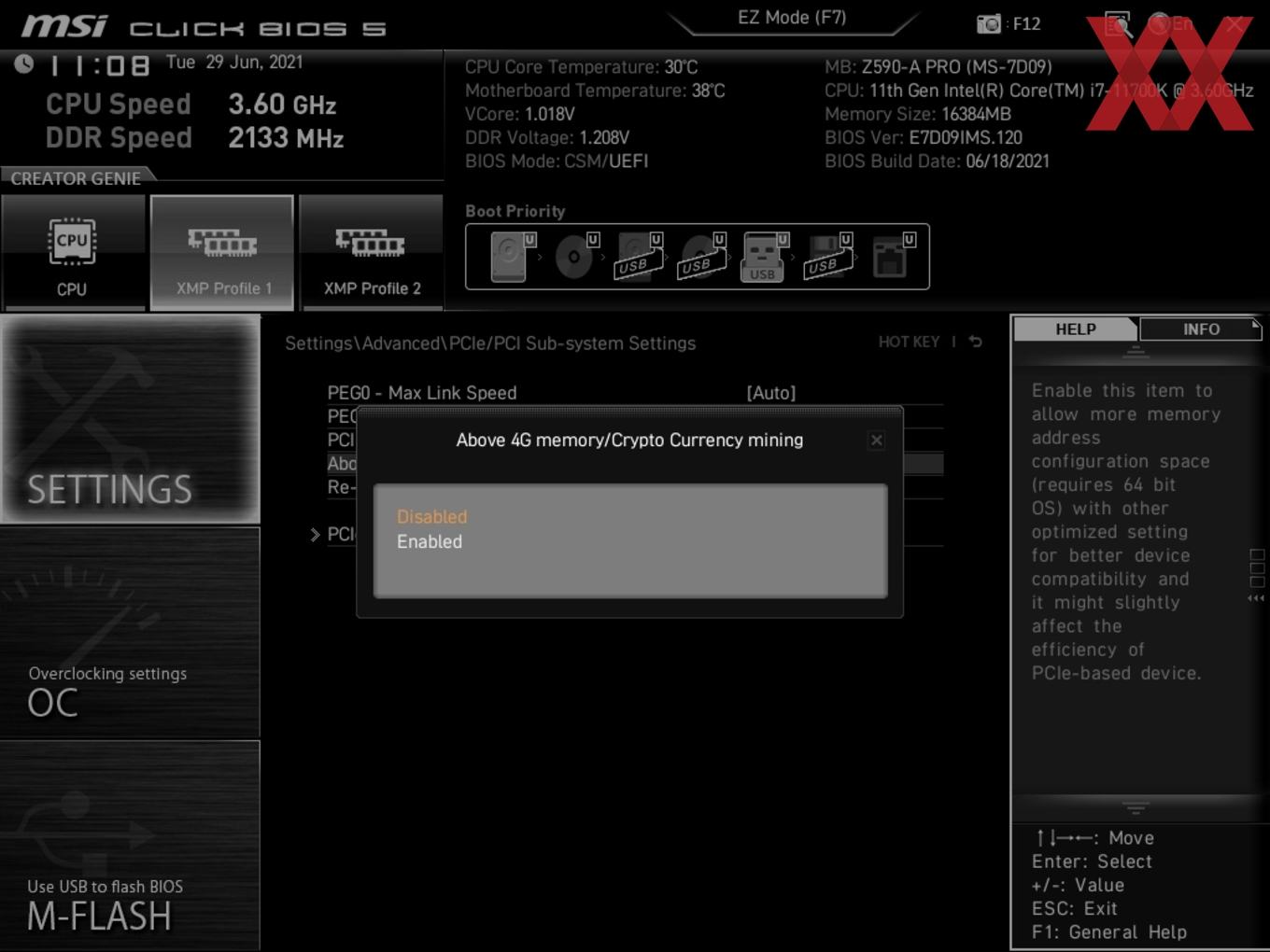Click the BIOS Ver: E7D09IMS.120 text
The width and height of the screenshot is (1270, 952).
coord(924,137)
